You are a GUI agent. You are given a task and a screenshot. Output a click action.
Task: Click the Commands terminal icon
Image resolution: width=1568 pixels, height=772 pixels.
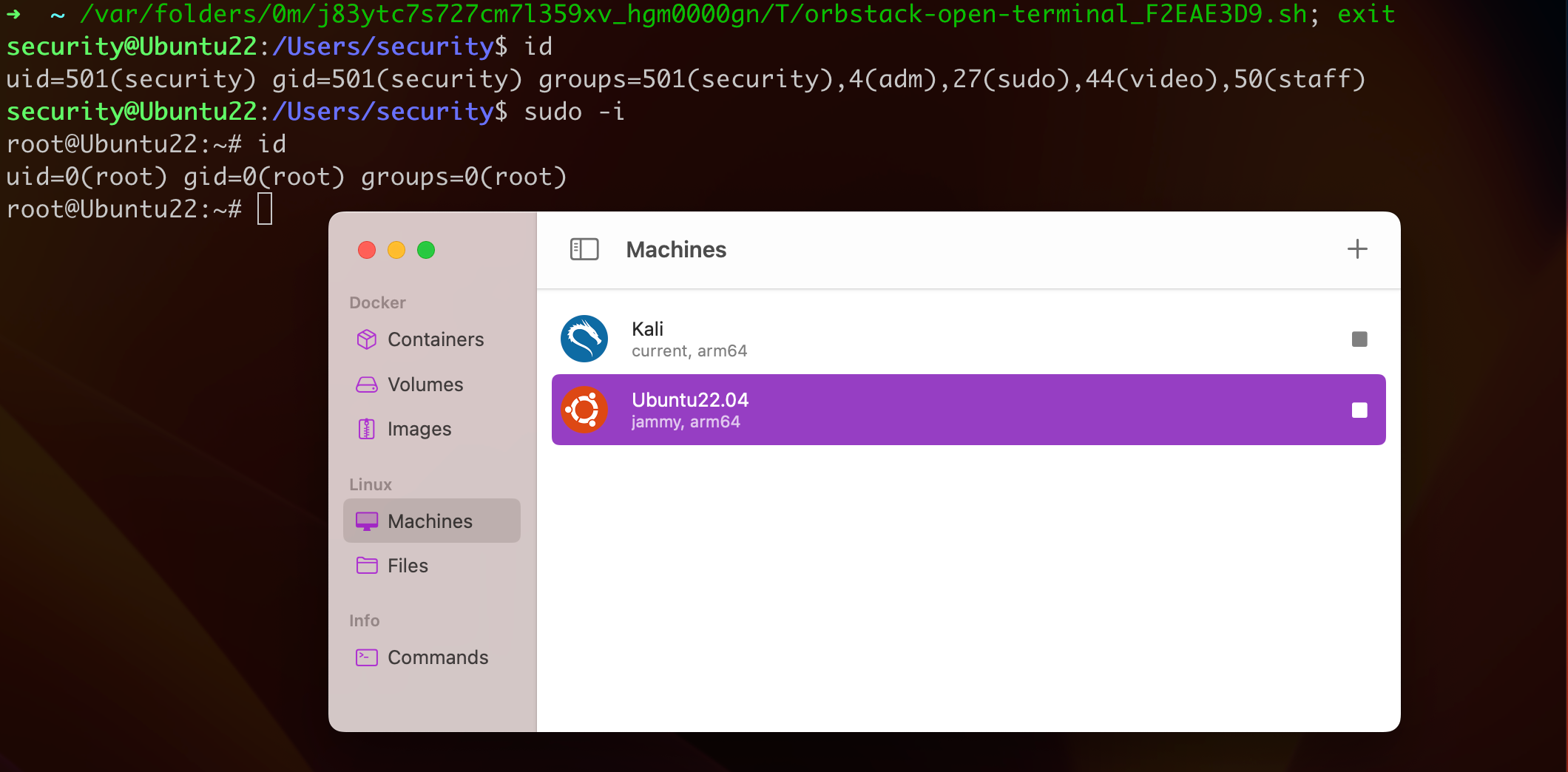[x=367, y=657]
